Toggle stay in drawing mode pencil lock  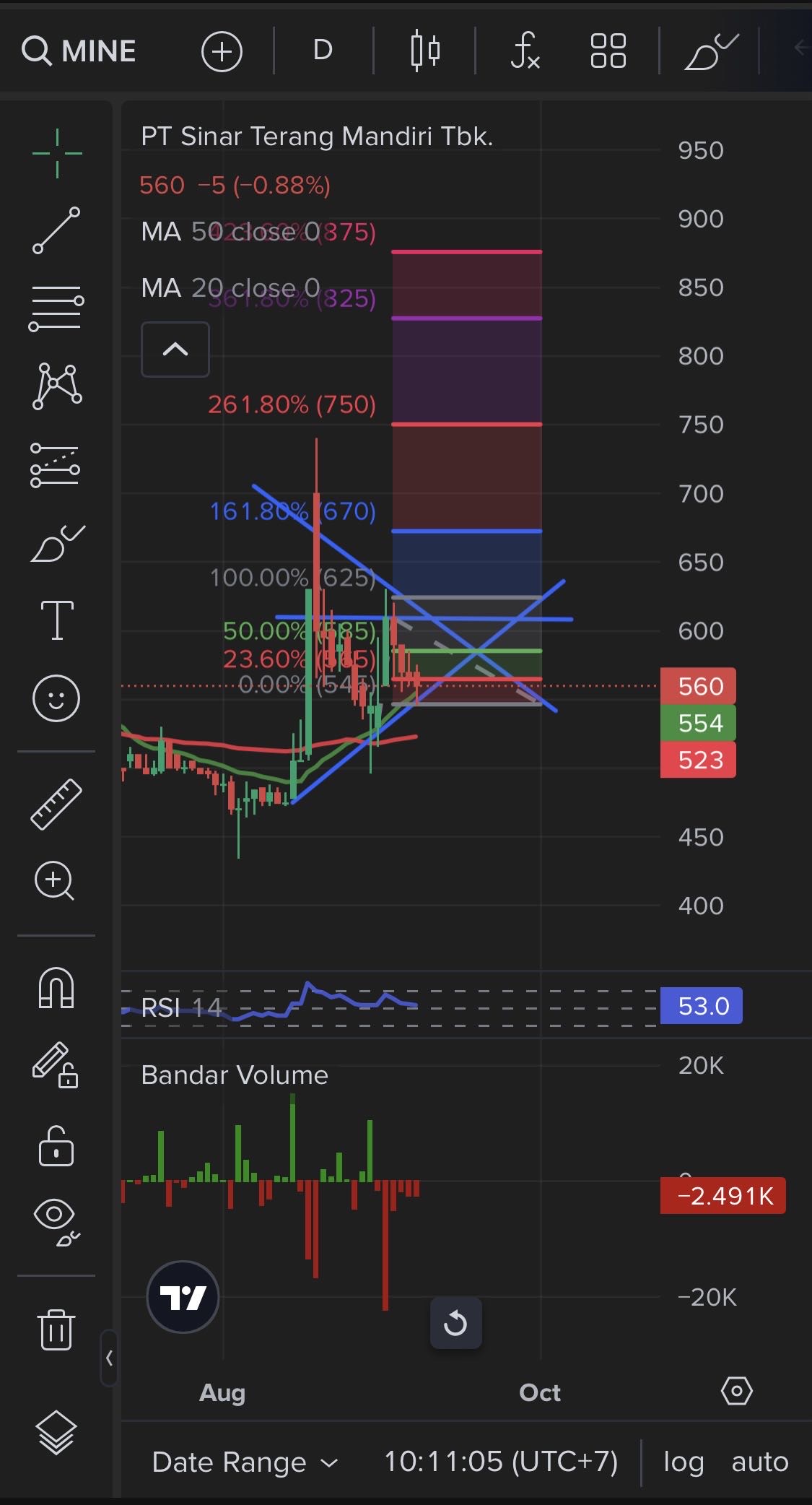tap(56, 1065)
